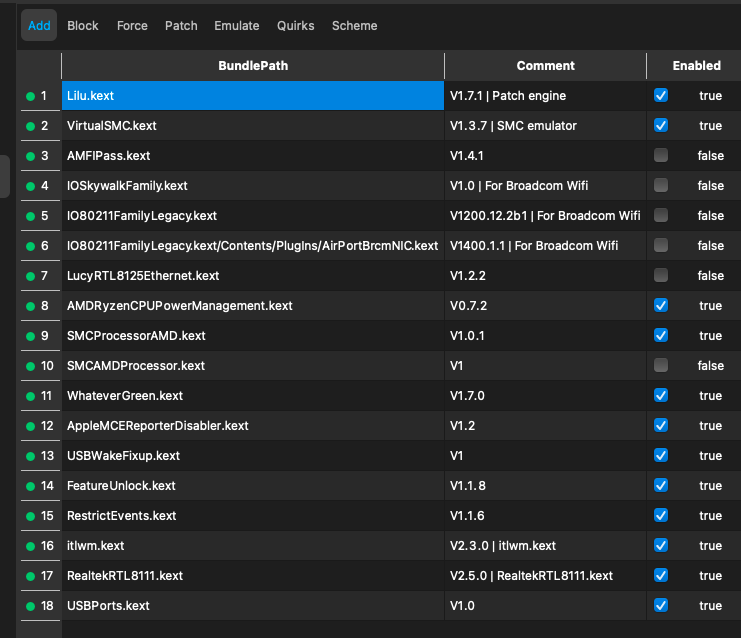Uncheck USBWakeFixup.kext Enabled box
The height and width of the screenshot is (638, 741).
pos(661,455)
